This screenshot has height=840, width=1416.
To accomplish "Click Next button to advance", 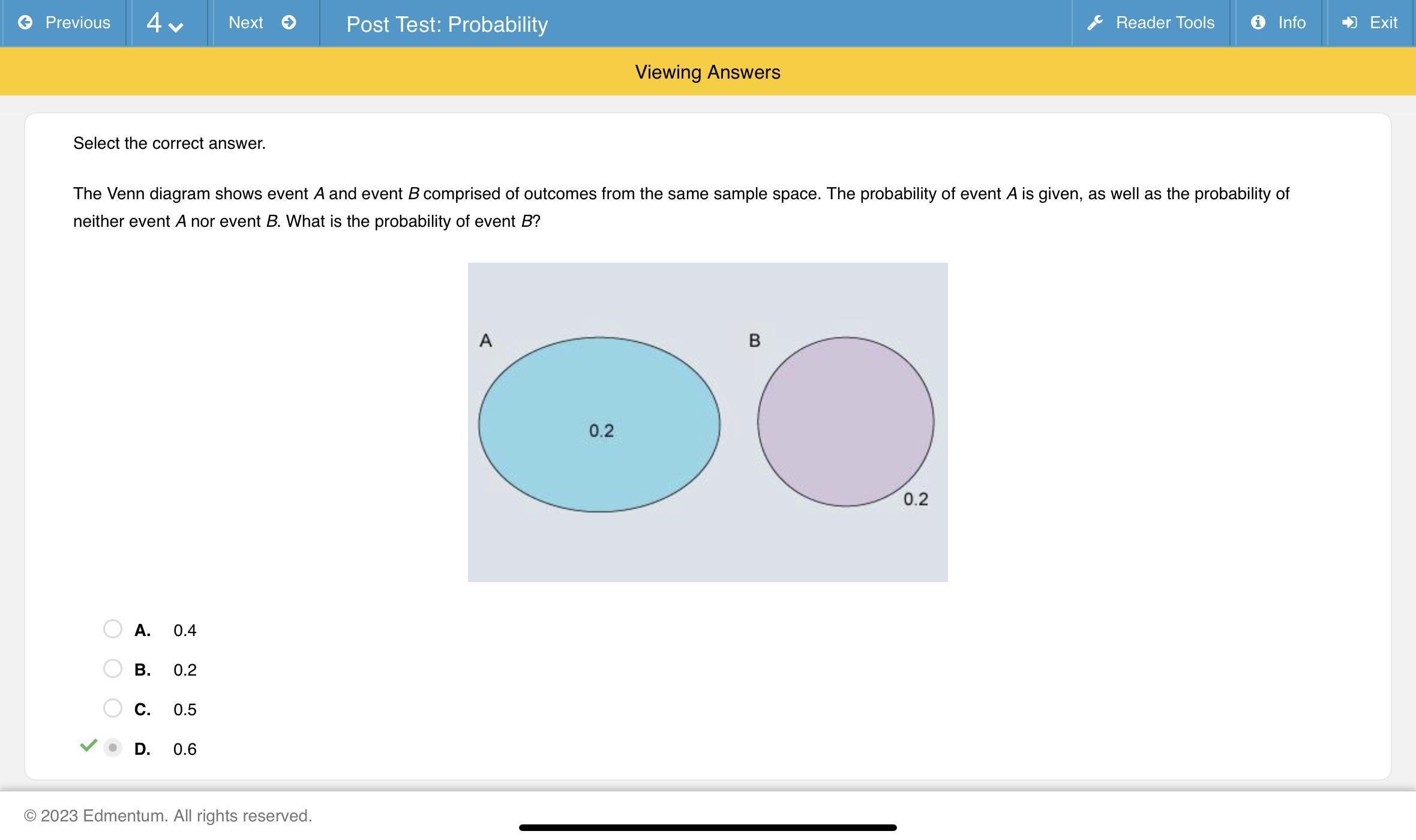I will 254,23.
